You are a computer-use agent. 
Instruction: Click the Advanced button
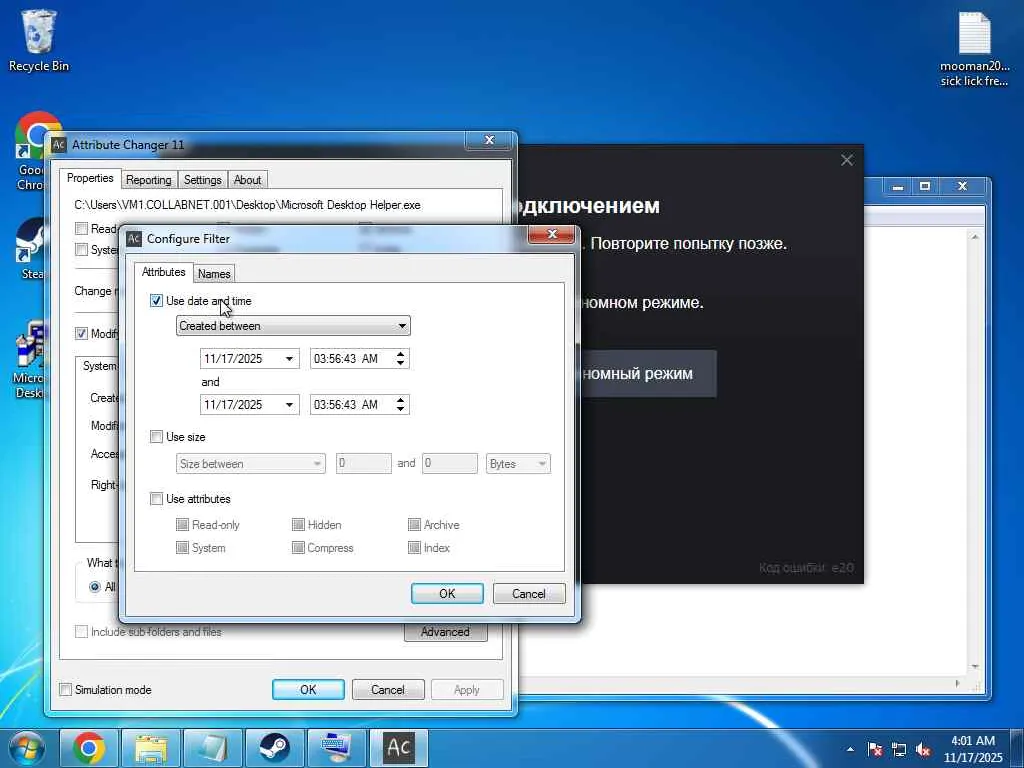445,632
